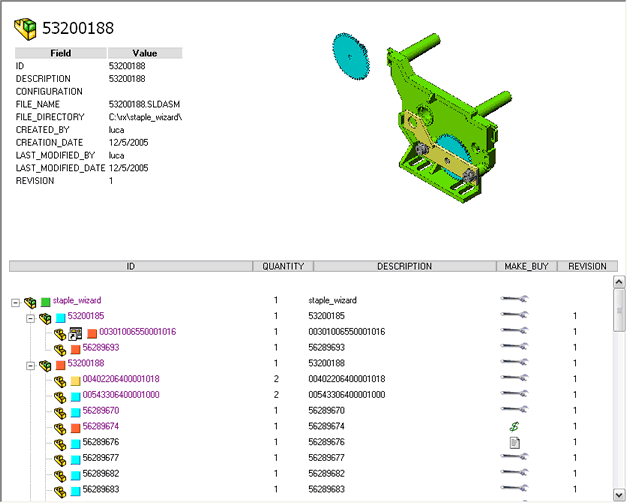Click the make wrench icon for staple_wizard
Viewport: 627px width, 503px height.
[514, 299]
